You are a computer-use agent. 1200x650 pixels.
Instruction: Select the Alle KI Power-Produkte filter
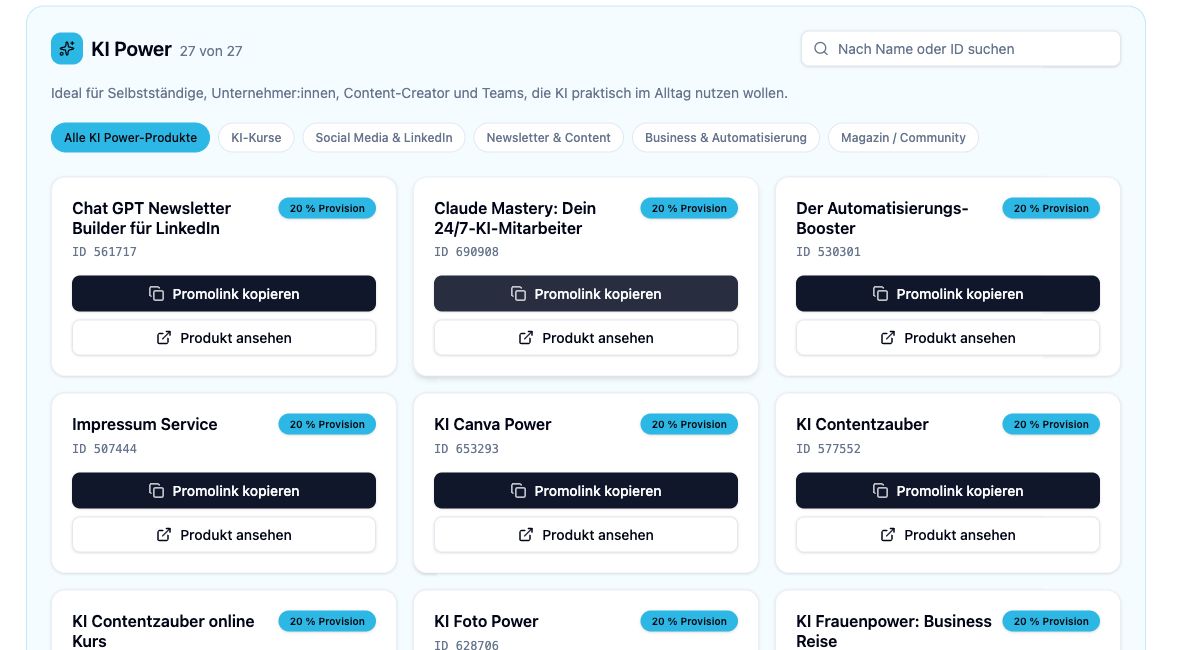coord(131,138)
